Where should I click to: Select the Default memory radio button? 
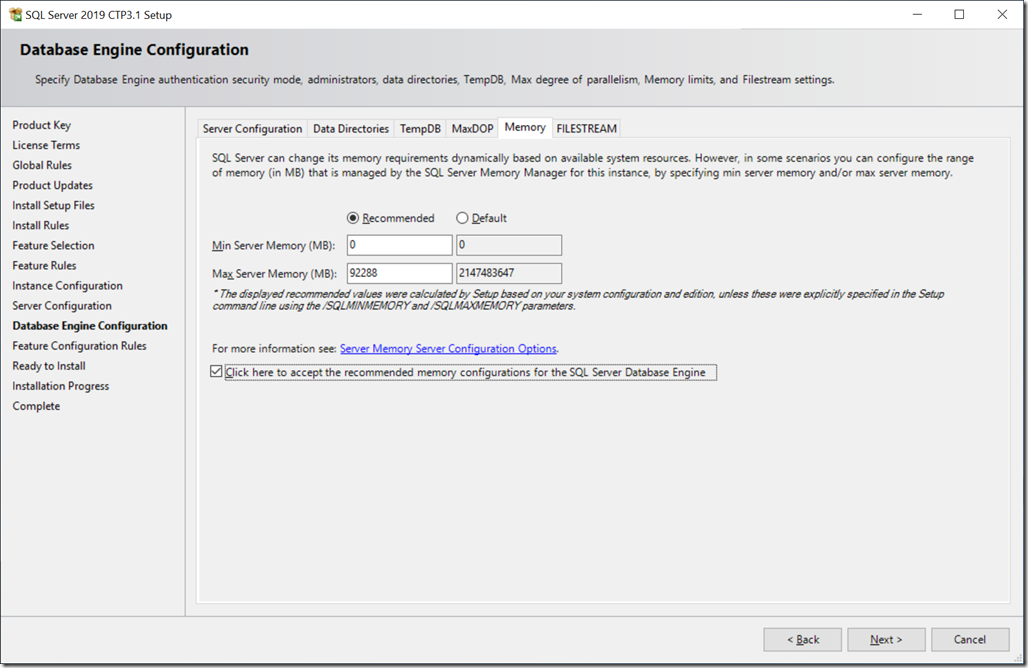[462, 218]
